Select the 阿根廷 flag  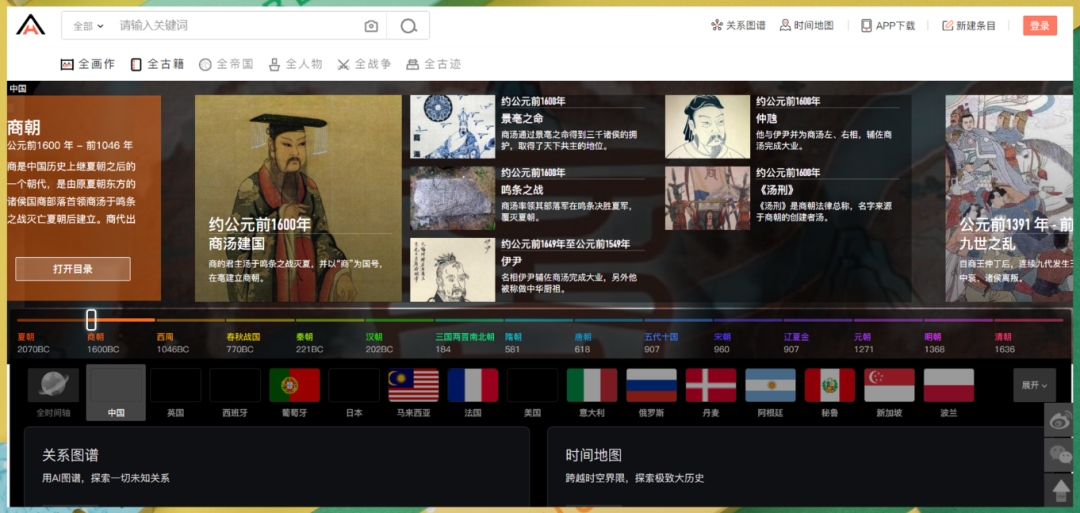coord(771,386)
